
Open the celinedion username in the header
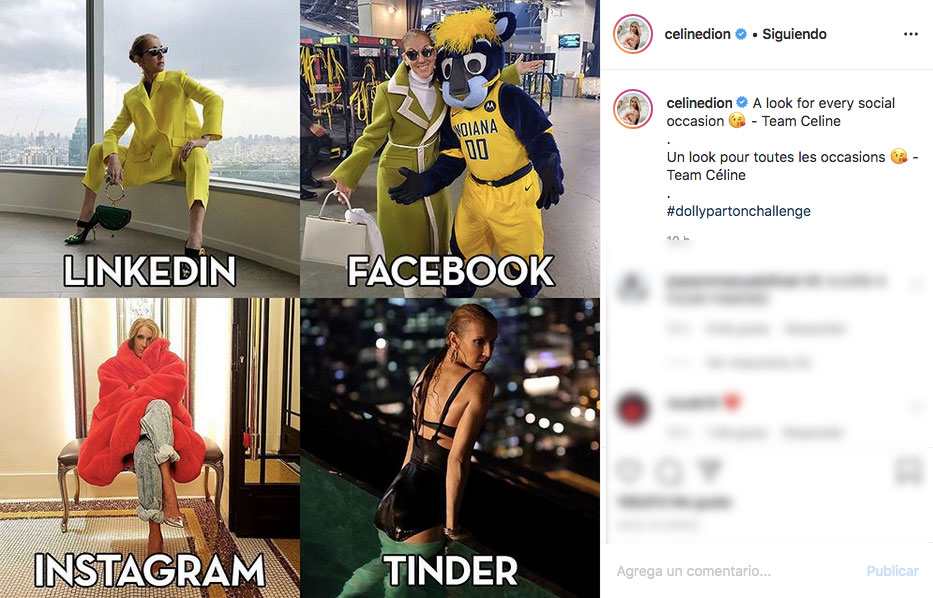(697, 34)
